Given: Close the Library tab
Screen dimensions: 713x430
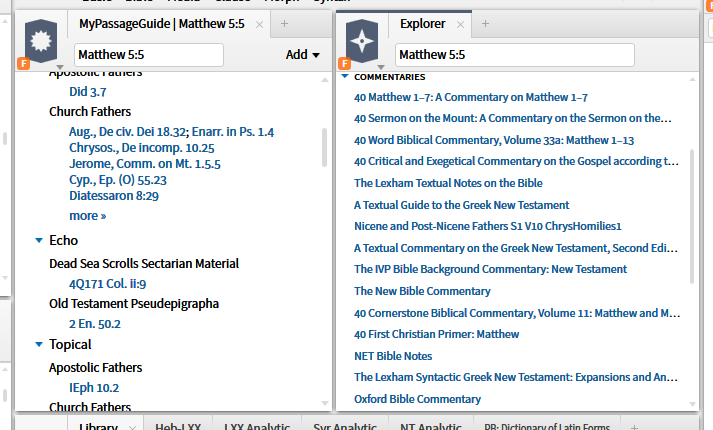Looking at the screenshot, I should point(132,427).
